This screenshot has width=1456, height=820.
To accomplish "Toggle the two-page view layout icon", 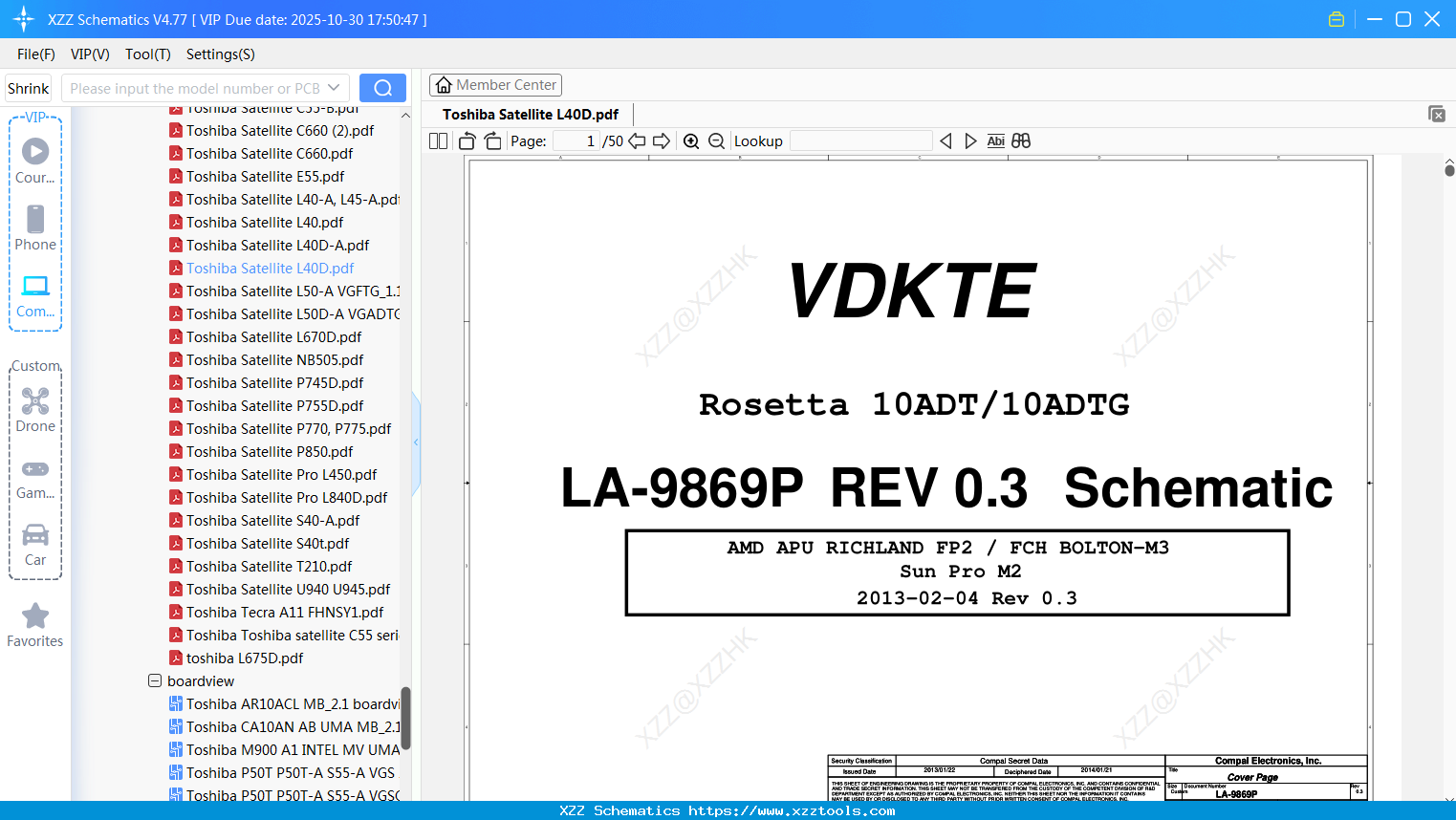I will [x=438, y=141].
